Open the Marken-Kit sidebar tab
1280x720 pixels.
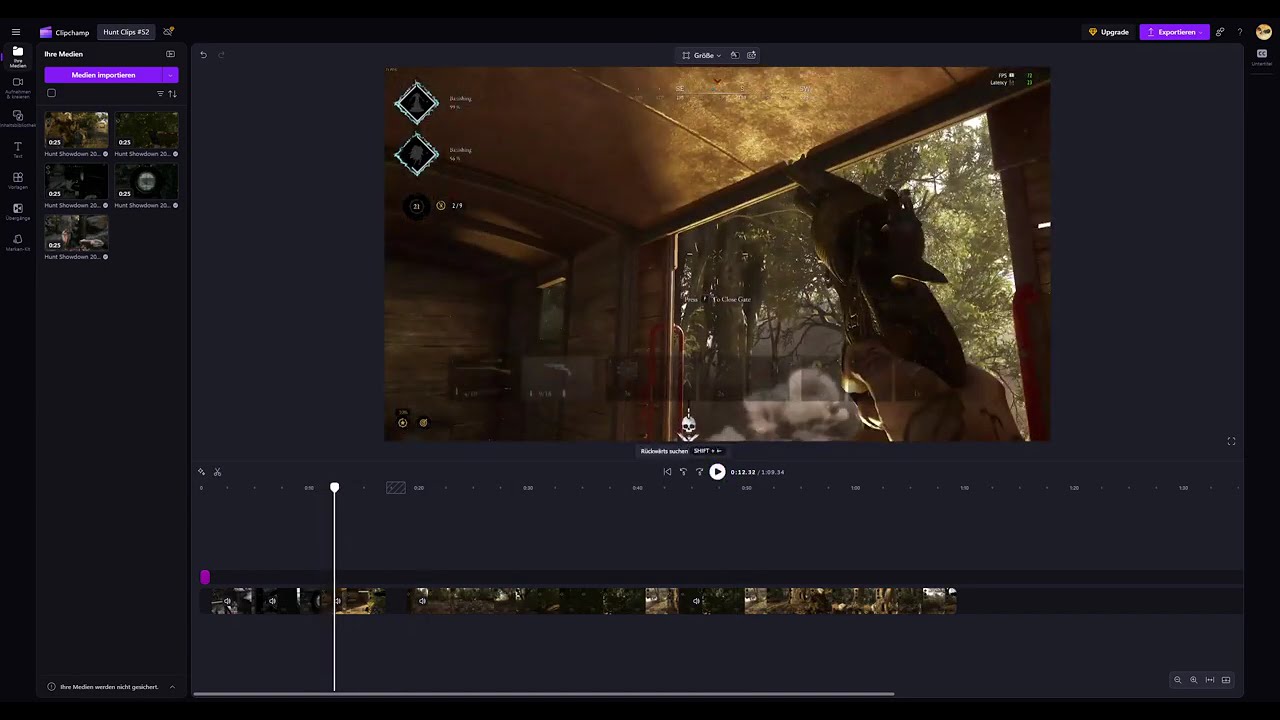(x=18, y=242)
